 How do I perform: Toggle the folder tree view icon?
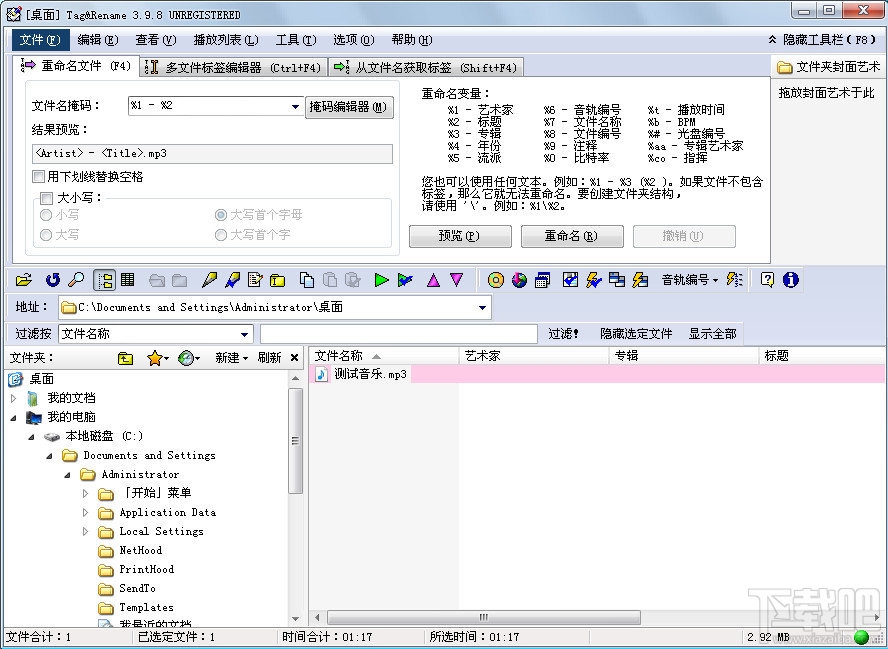point(104,280)
